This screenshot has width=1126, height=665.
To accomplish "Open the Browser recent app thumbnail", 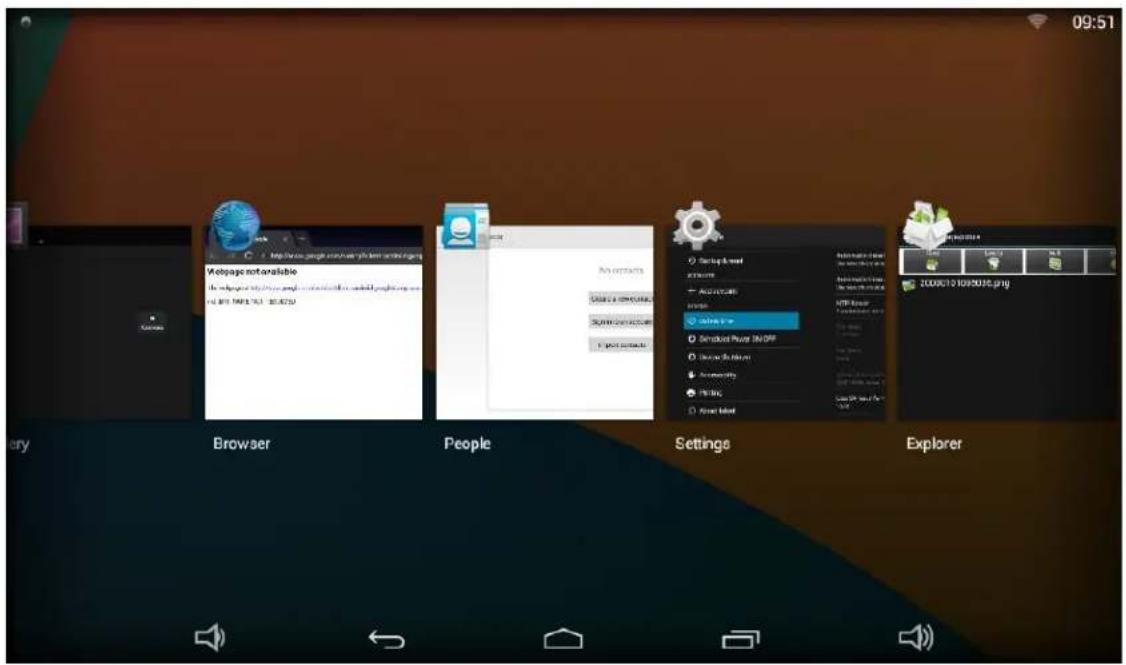I will (x=314, y=322).
